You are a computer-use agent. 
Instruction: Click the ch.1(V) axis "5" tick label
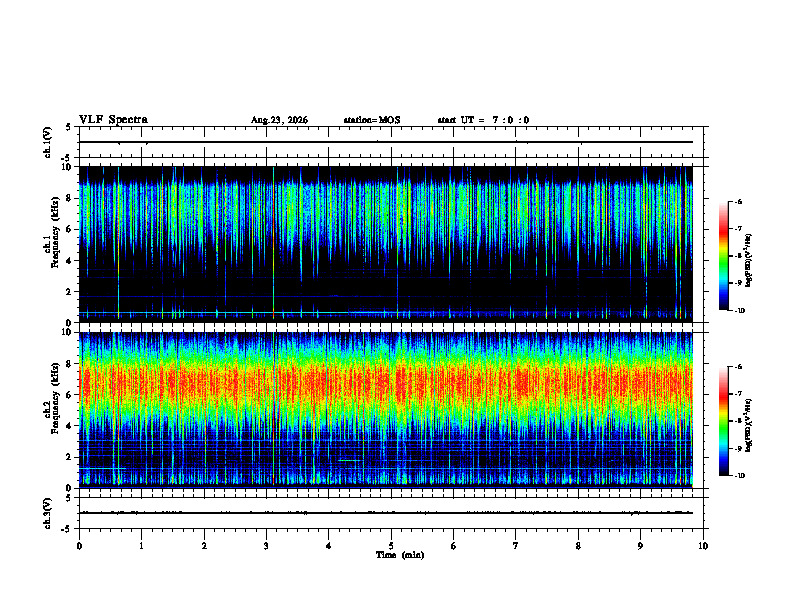click(69, 127)
